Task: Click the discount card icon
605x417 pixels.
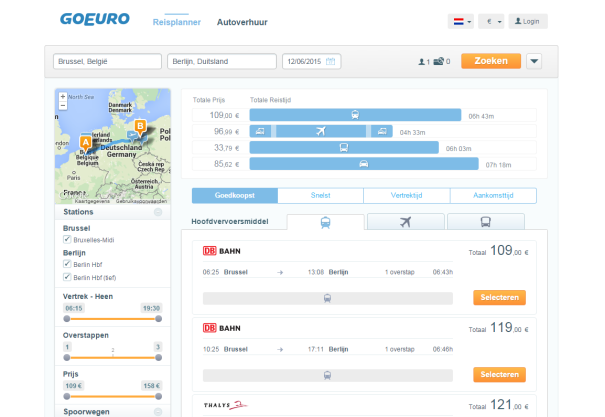Action: 439,61
